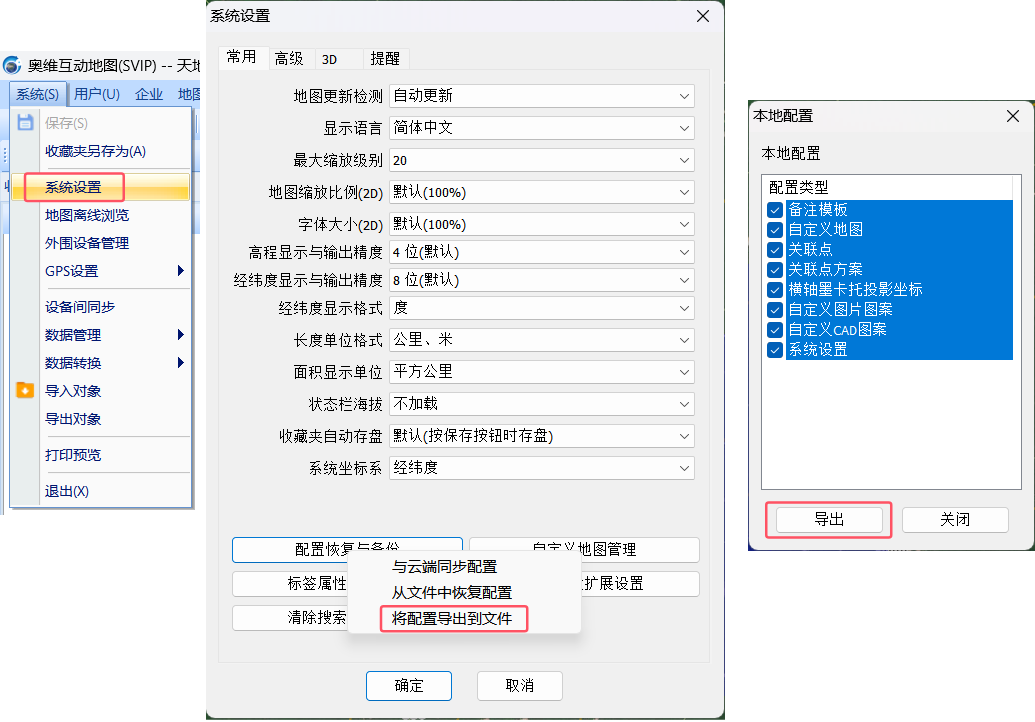1035x722 pixels.
Task: Choose 外围设备管理 menu item
Action: click(x=100, y=243)
